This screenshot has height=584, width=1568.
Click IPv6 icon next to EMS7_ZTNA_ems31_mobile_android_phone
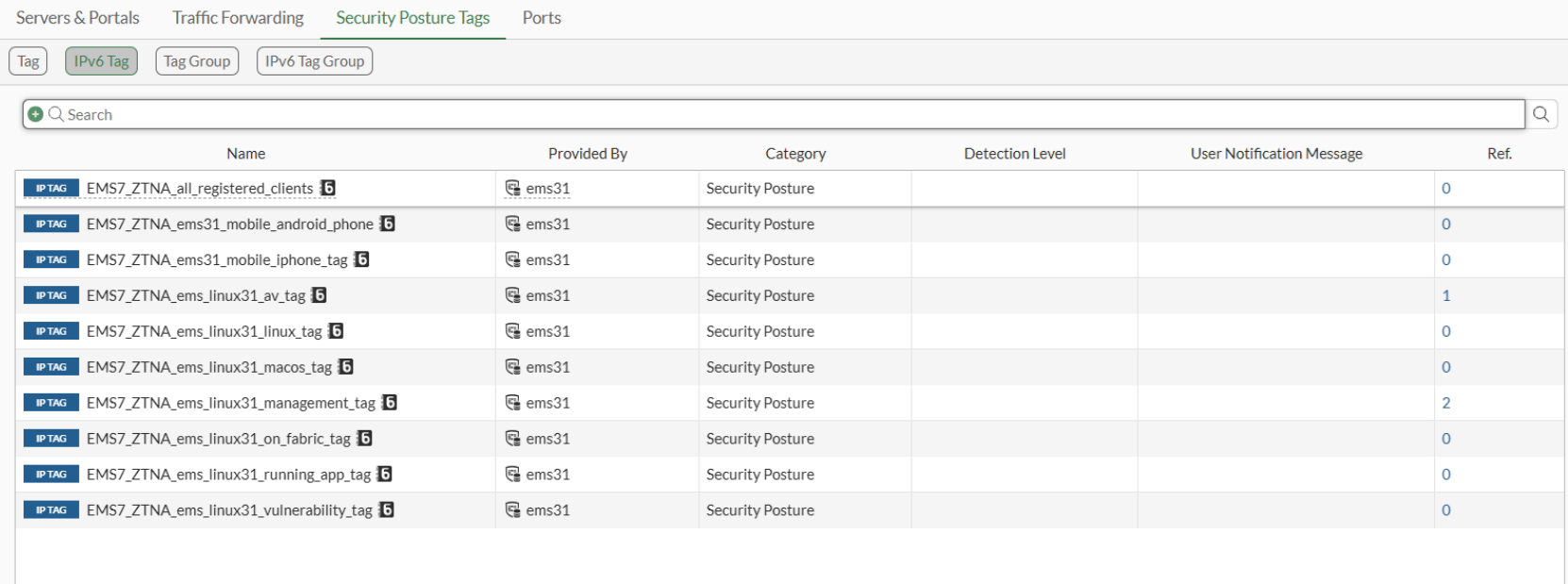(387, 224)
